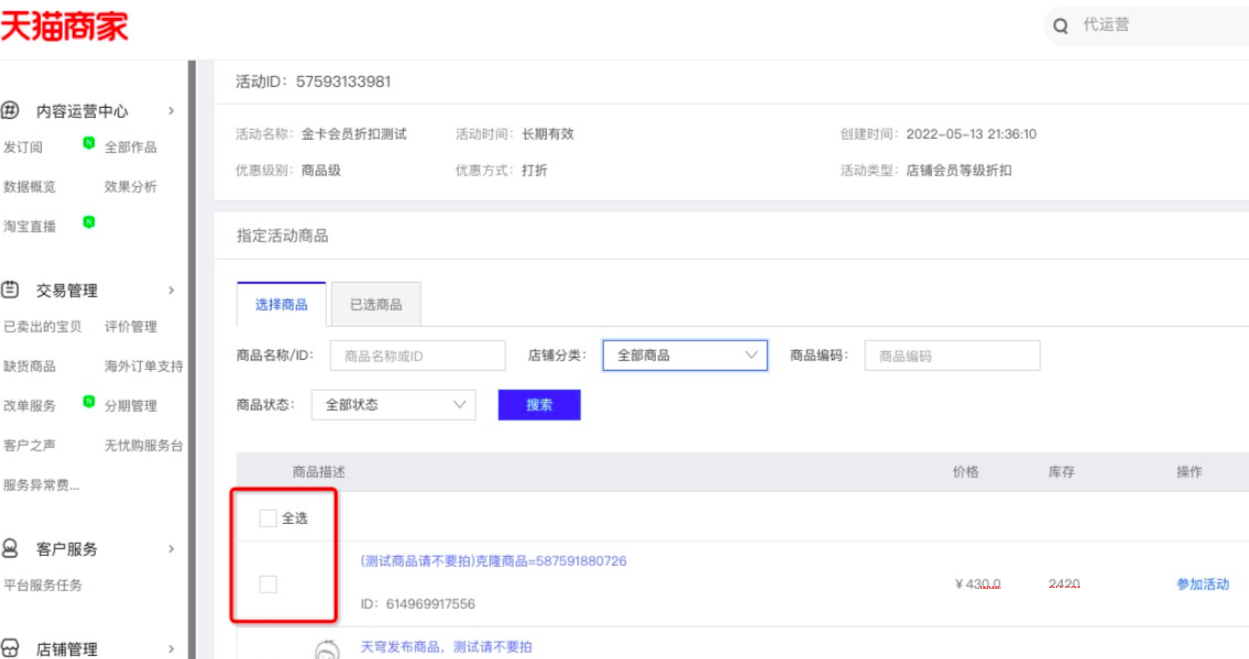This screenshot has width=1249, height=659.
Task: Open the 店铺分类 全部商品 dropdown
Action: [685, 355]
